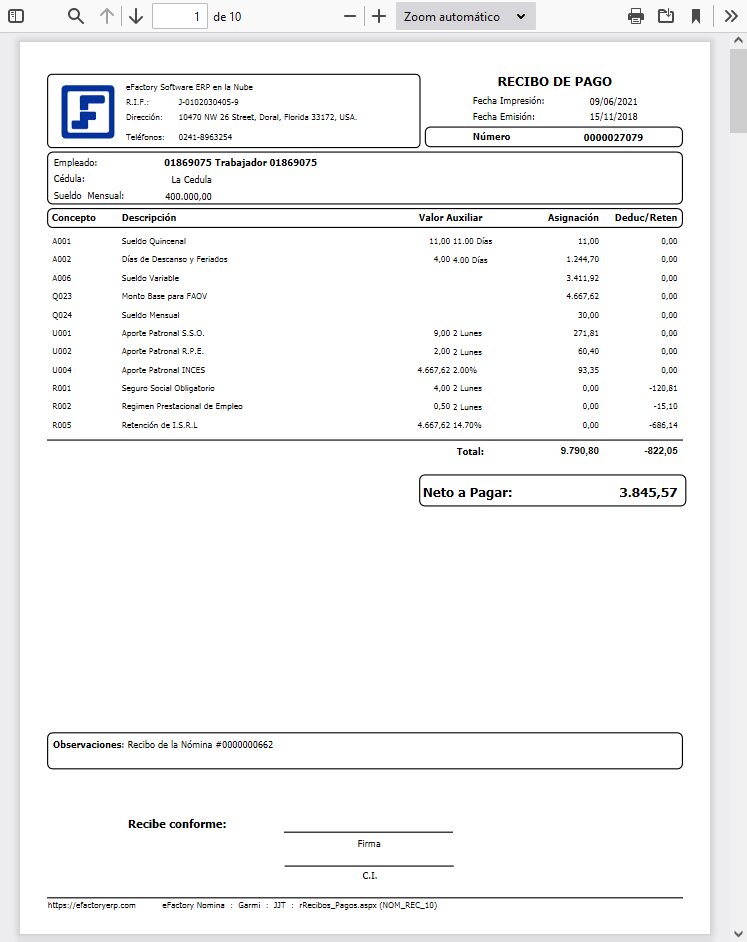Click the page number input field

point(180,16)
